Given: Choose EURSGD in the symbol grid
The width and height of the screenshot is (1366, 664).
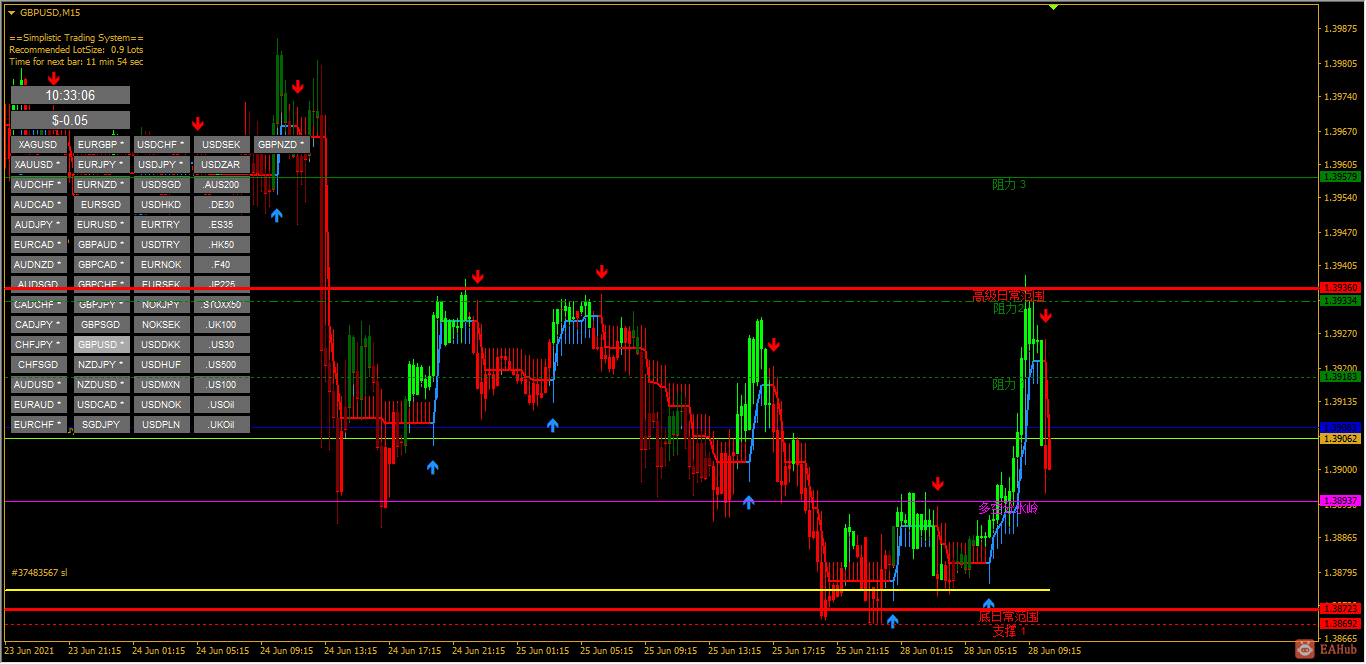Looking at the screenshot, I should 101,205.
